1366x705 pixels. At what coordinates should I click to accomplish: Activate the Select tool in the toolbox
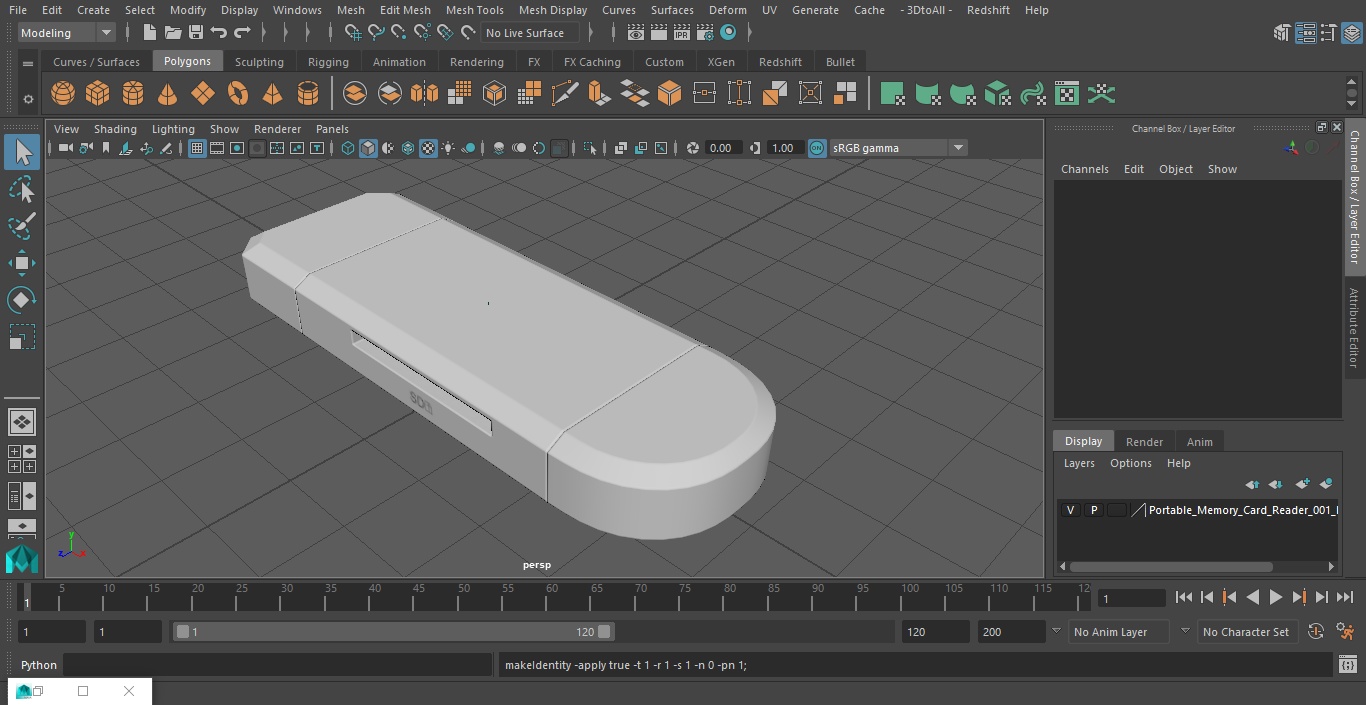(x=22, y=153)
